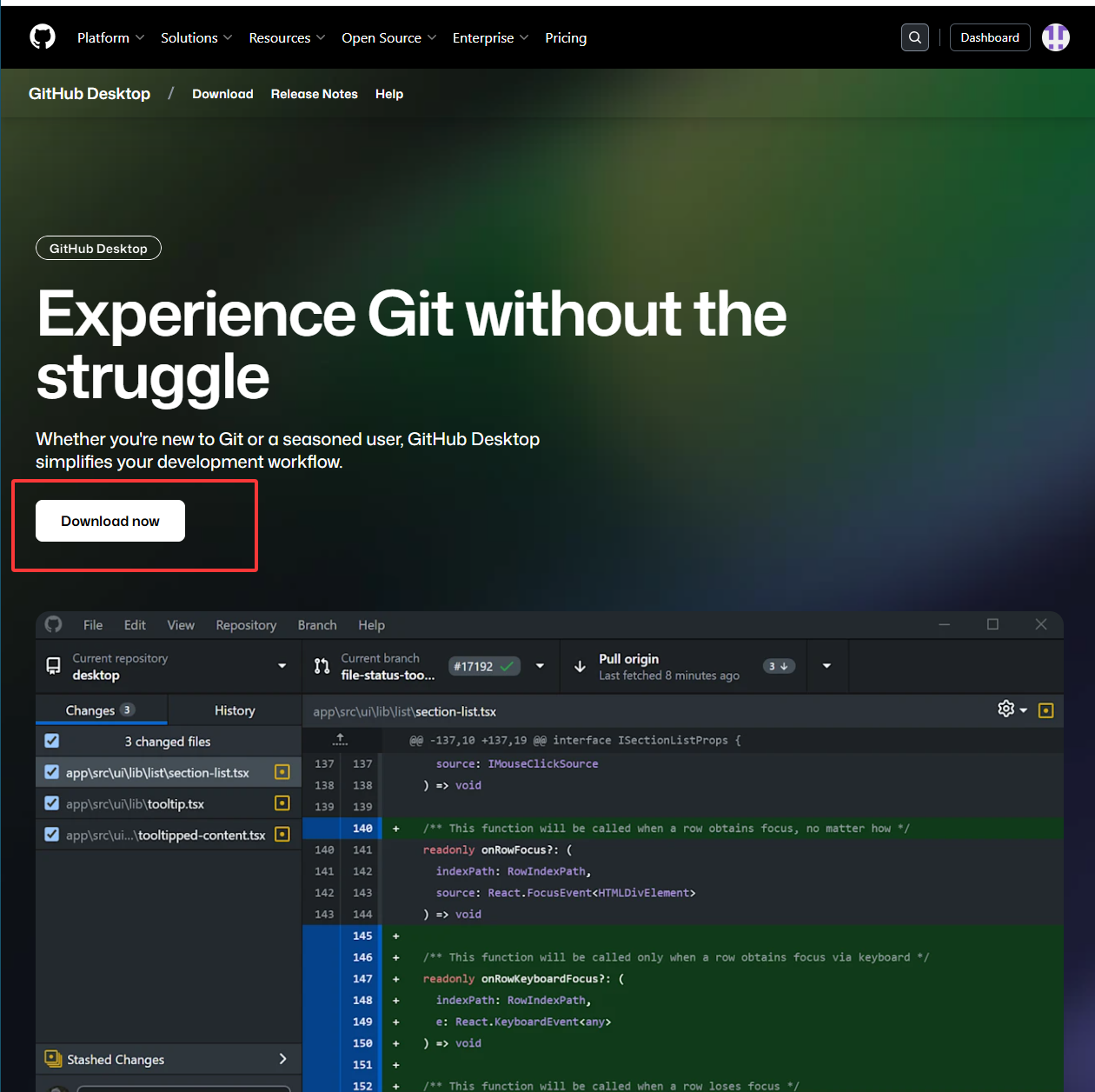Click the diff settings gear icon

point(1006,709)
